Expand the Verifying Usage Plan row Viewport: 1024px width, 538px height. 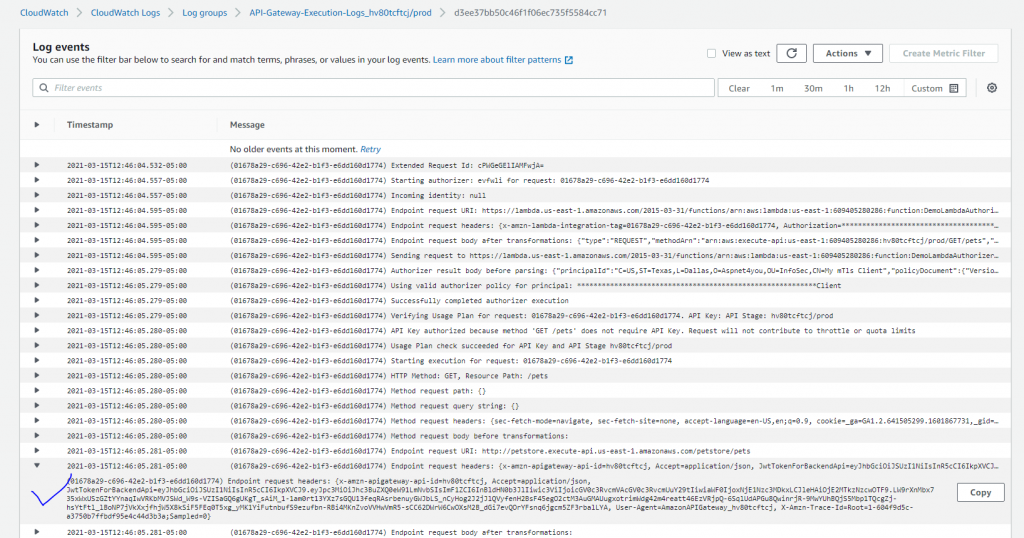(37, 315)
